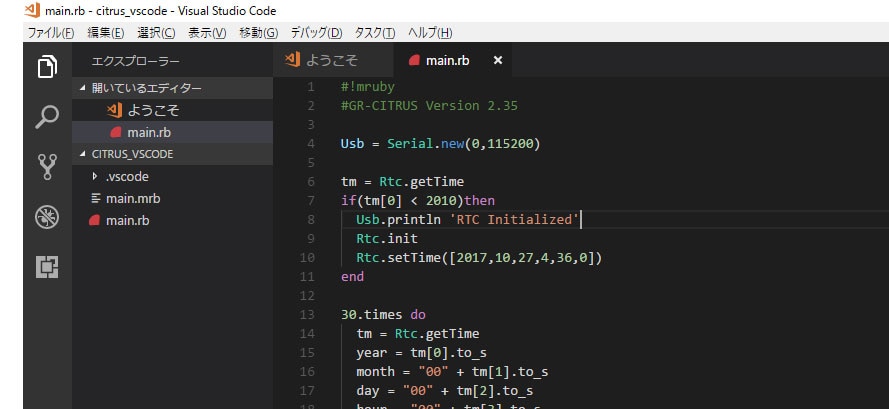Open the Explorer view in activity bar
Viewport: 889px width, 409px height.
48,67
